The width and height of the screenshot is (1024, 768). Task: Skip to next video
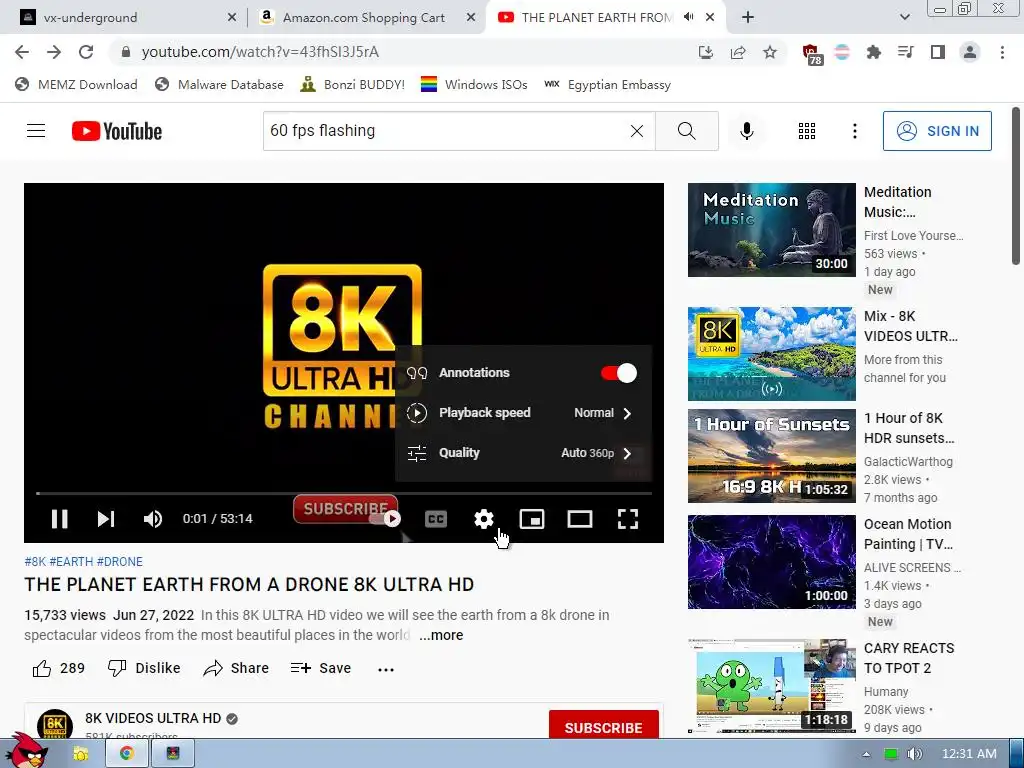[x=106, y=519]
